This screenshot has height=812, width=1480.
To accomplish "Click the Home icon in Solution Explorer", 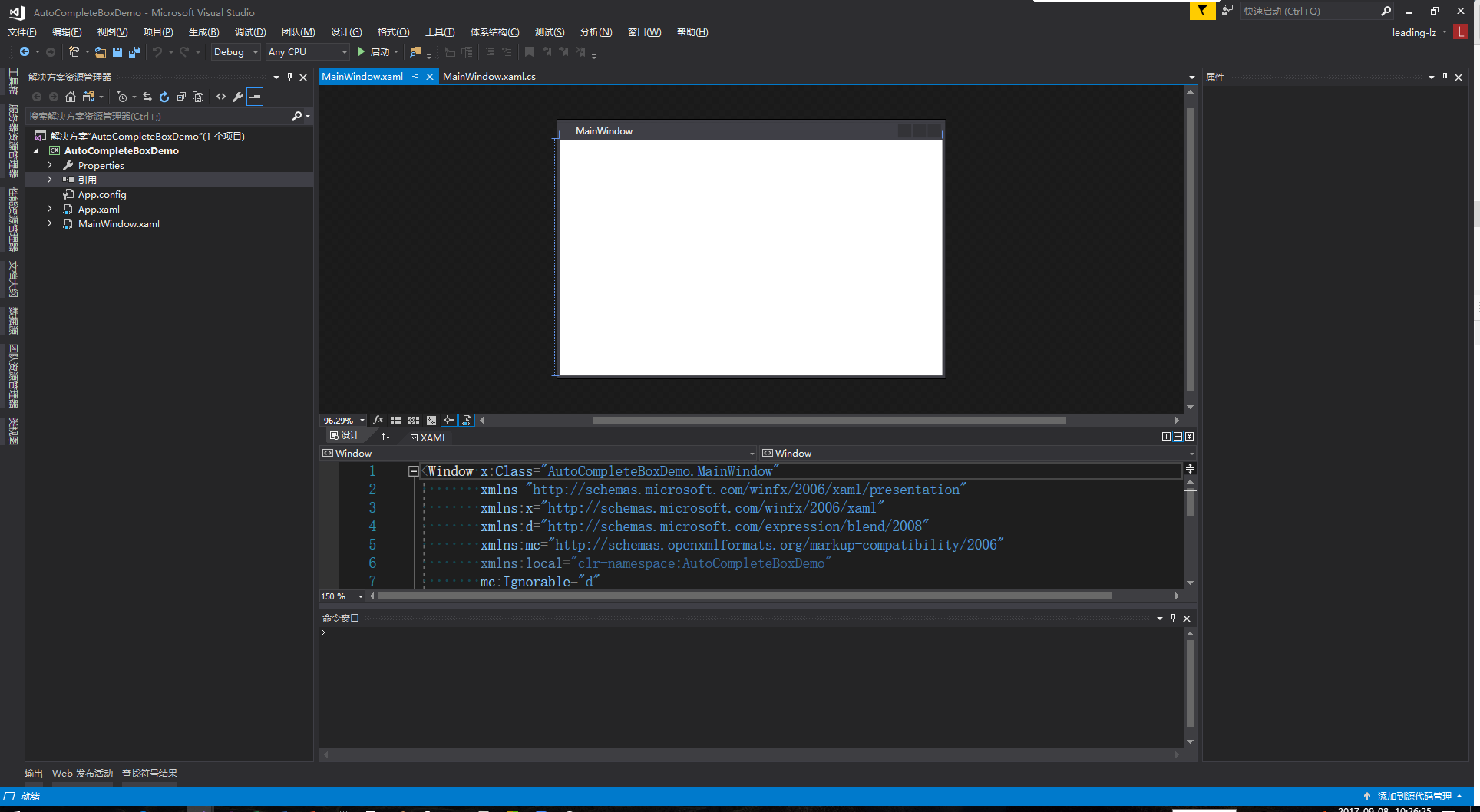I will (x=71, y=97).
